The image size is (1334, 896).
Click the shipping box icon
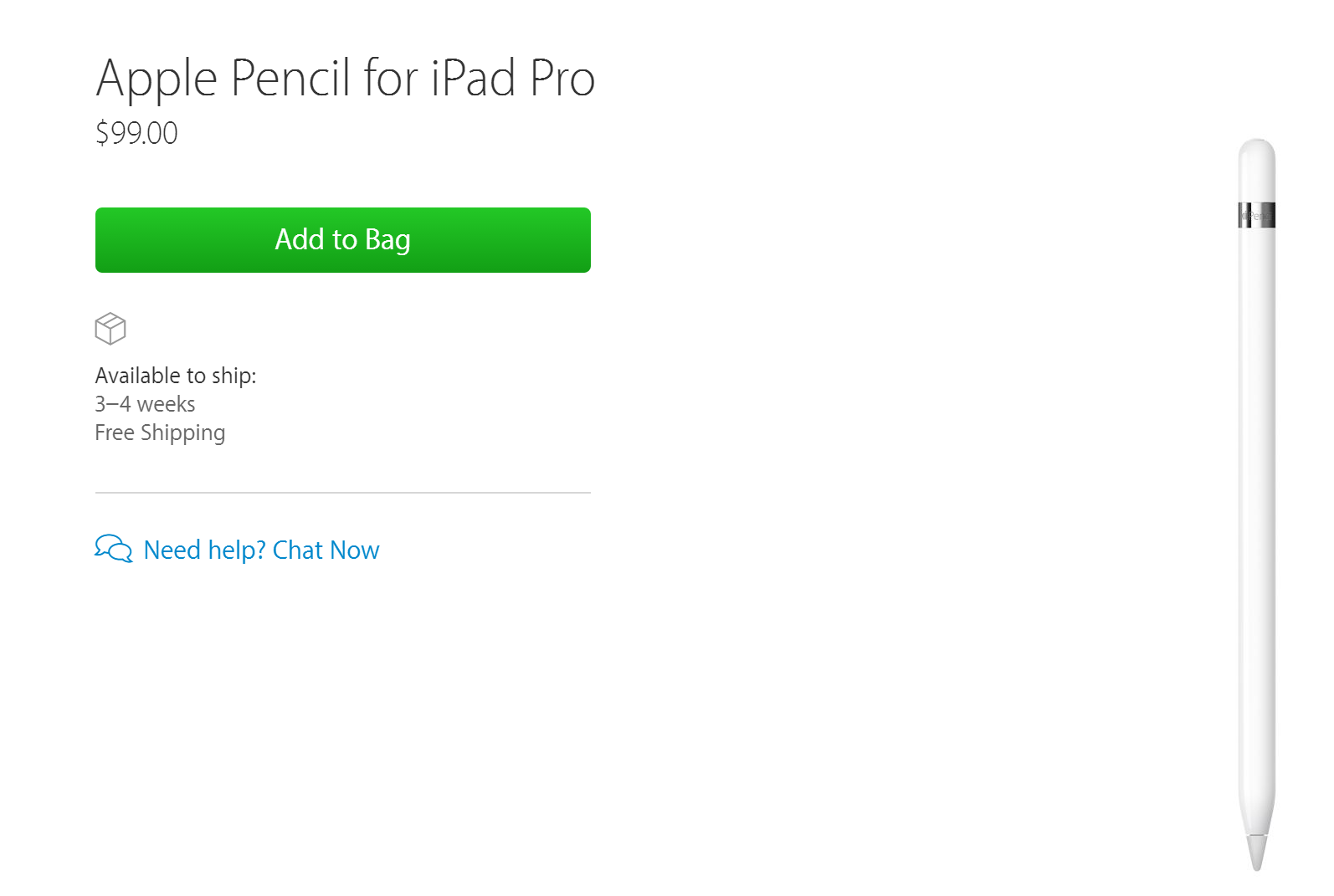click(110, 329)
